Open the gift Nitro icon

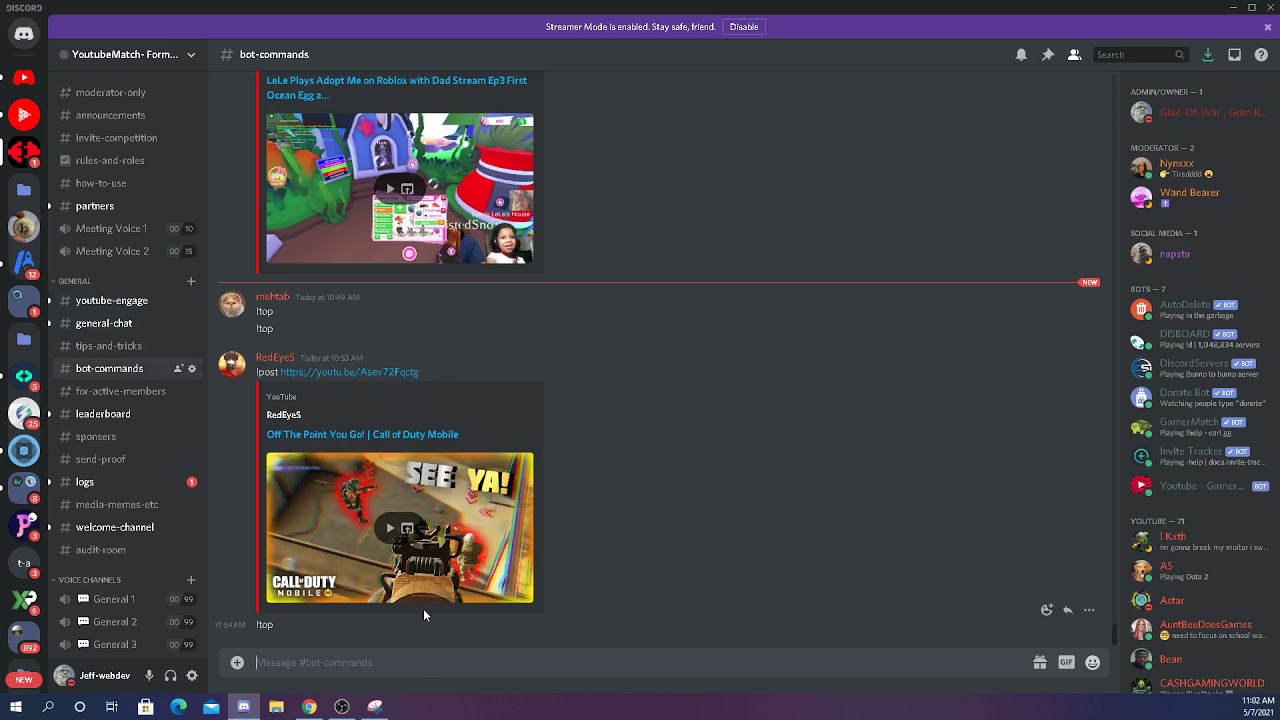(x=1040, y=662)
